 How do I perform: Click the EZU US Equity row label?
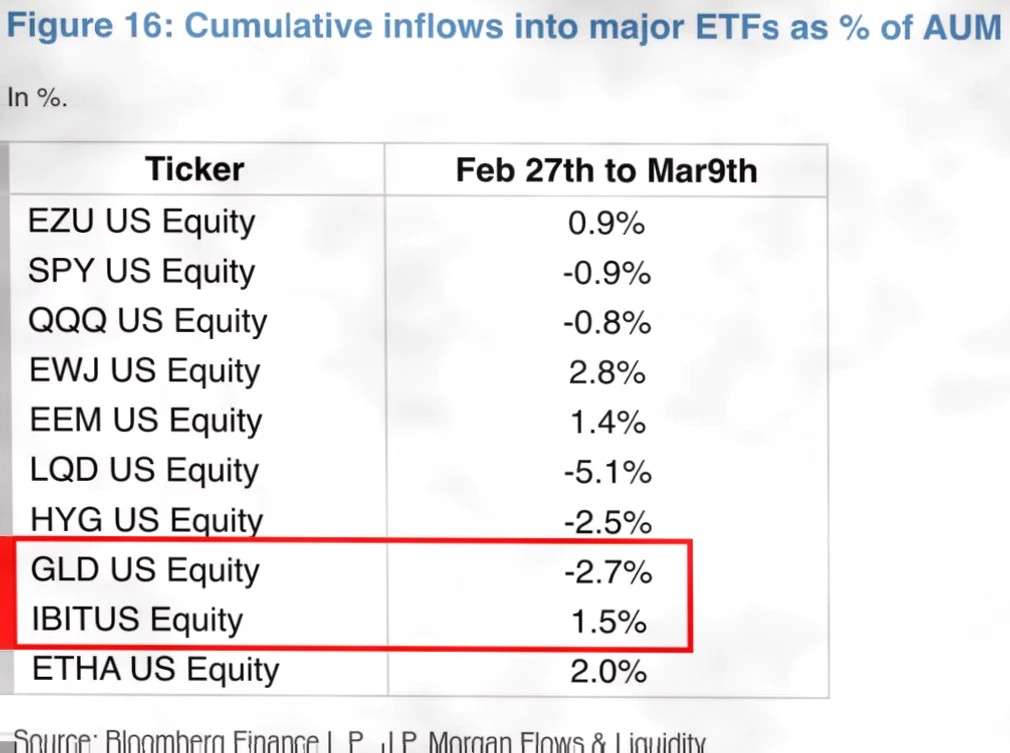[x=141, y=221]
